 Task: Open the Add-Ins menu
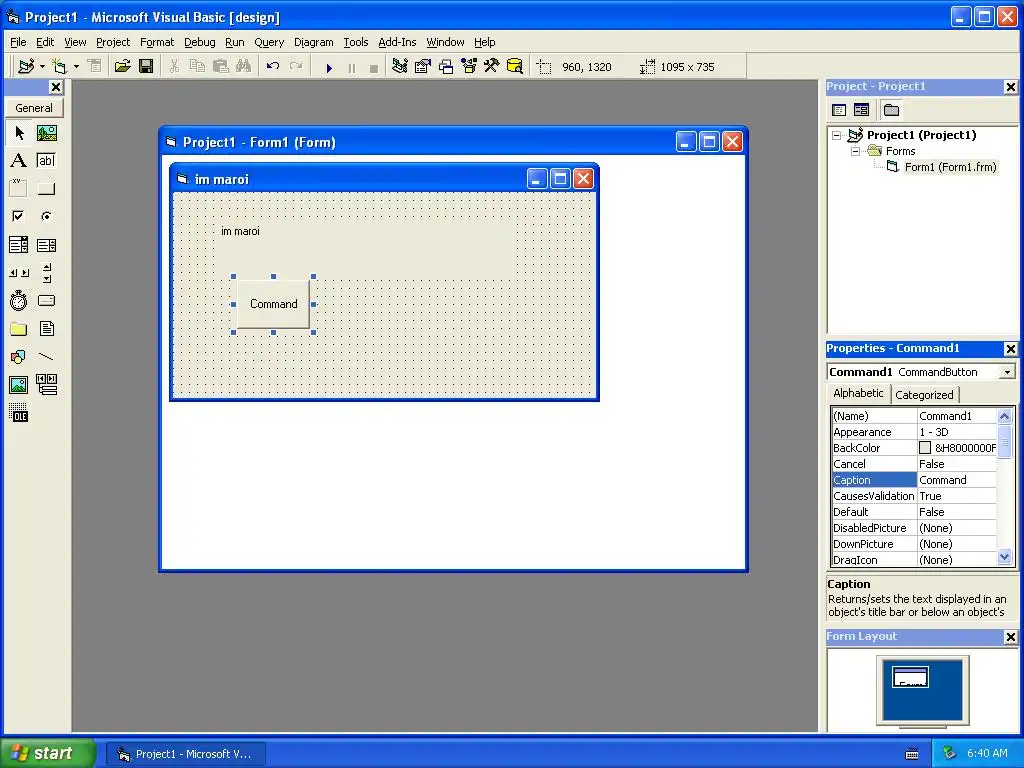397,42
